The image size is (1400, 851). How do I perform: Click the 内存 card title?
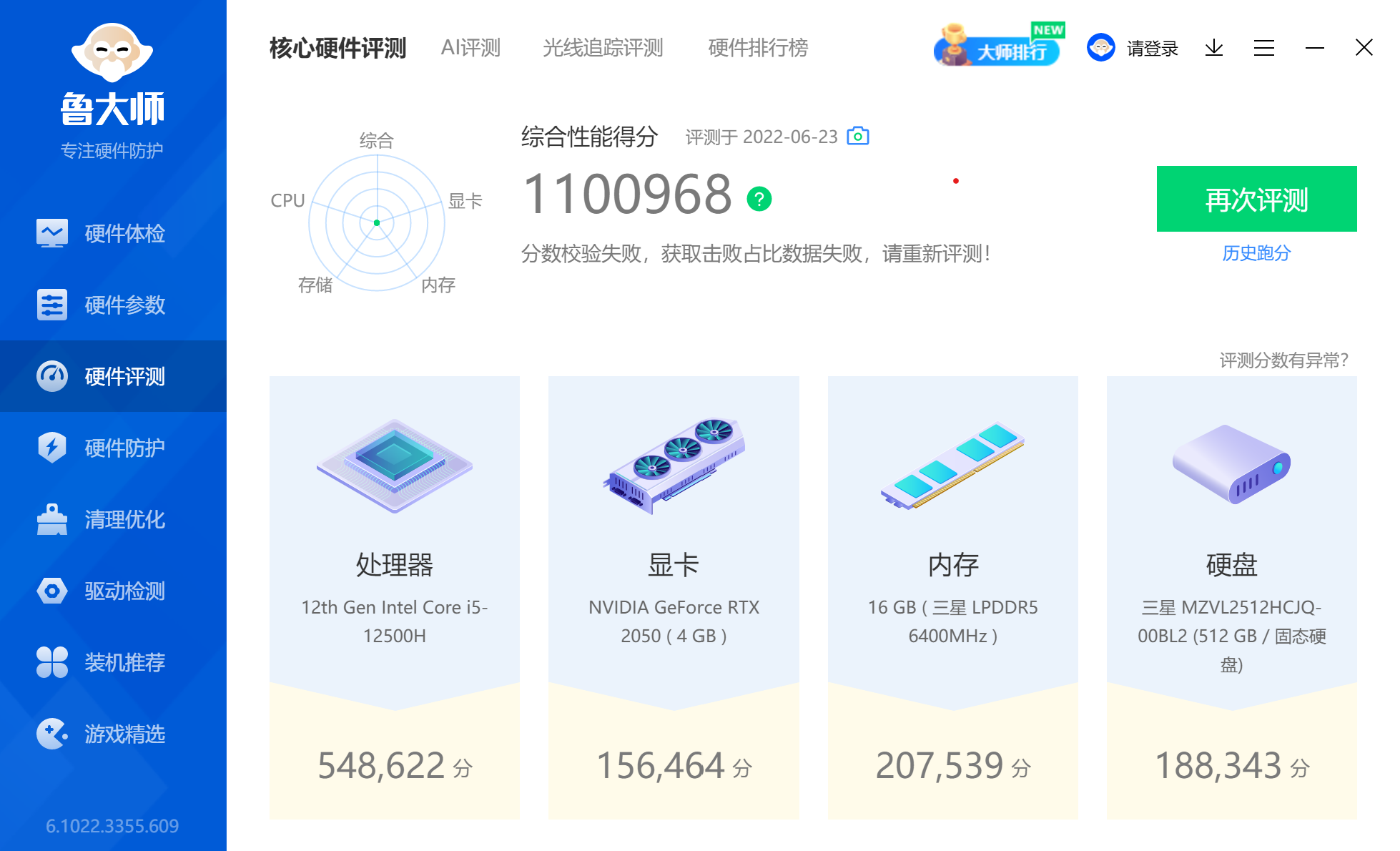tap(953, 565)
